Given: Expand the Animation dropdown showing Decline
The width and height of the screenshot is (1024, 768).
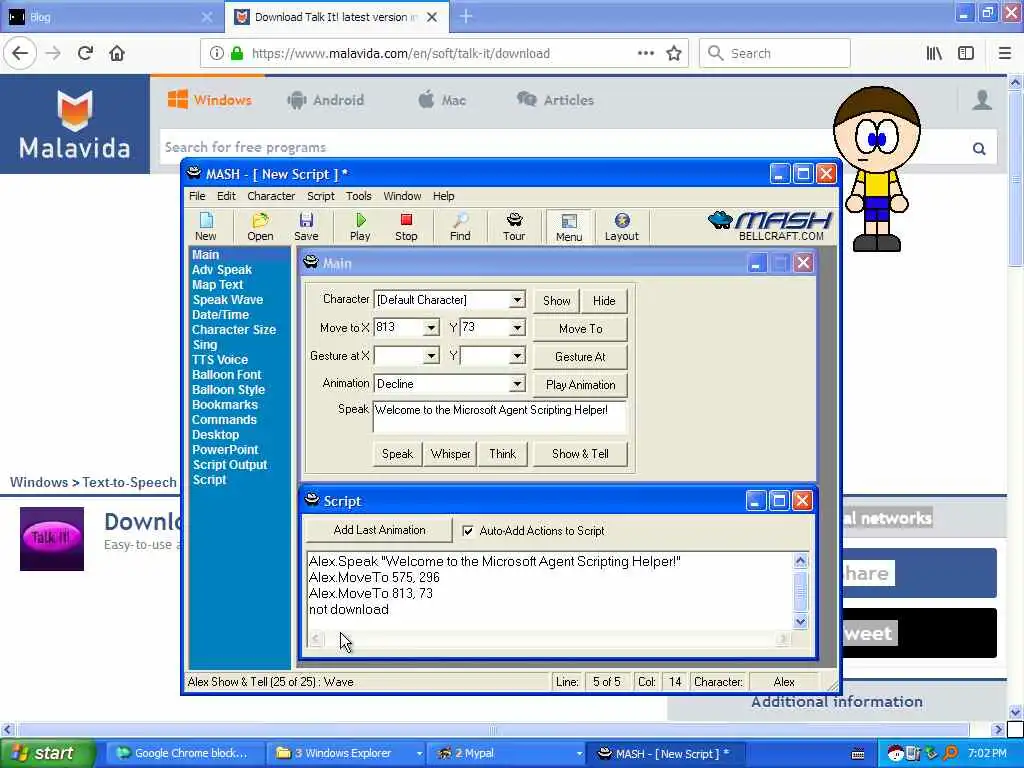Looking at the screenshot, I should click(x=517, y=383).
